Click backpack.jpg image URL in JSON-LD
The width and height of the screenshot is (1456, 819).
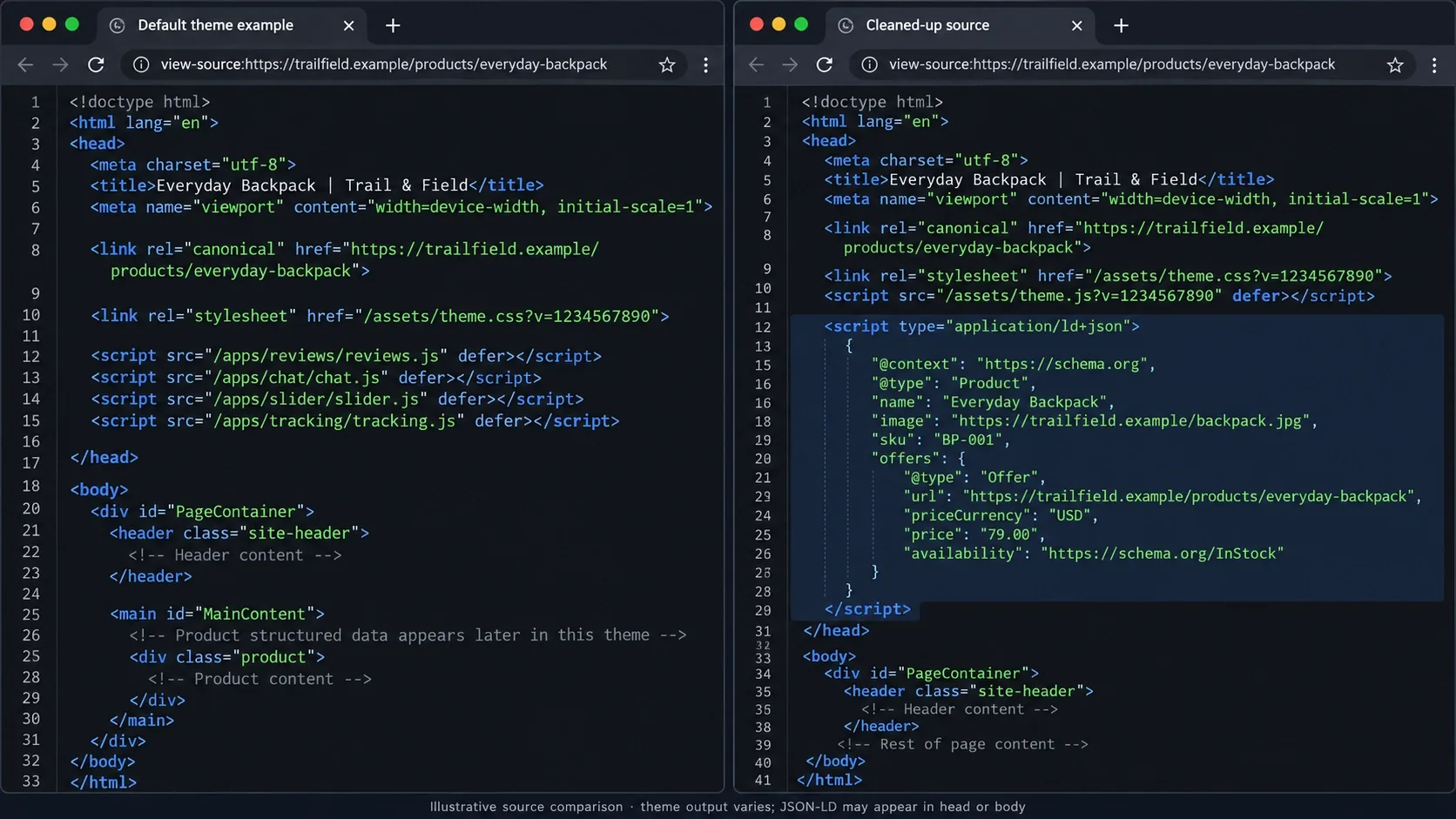click(1129, 421)
